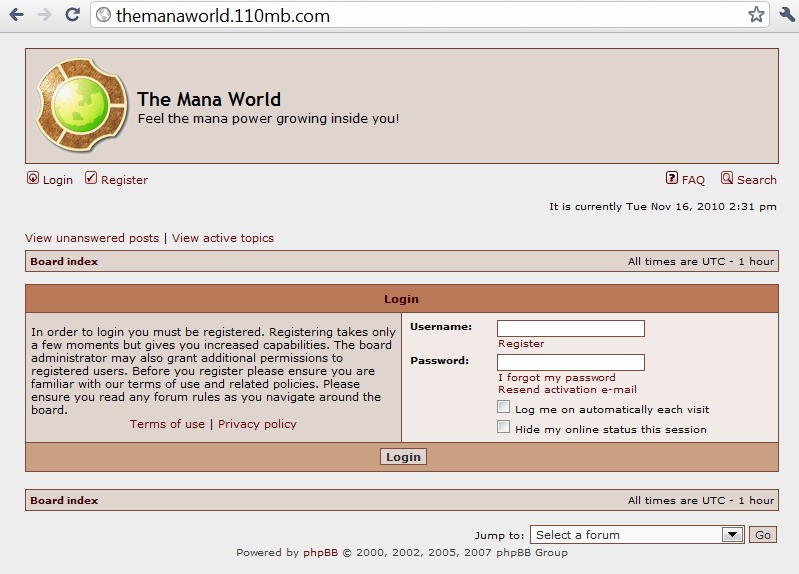The height and width of the screenshot is (574, 799).
Task: Click Register link under Username field
Action: [x=521, y=344]
